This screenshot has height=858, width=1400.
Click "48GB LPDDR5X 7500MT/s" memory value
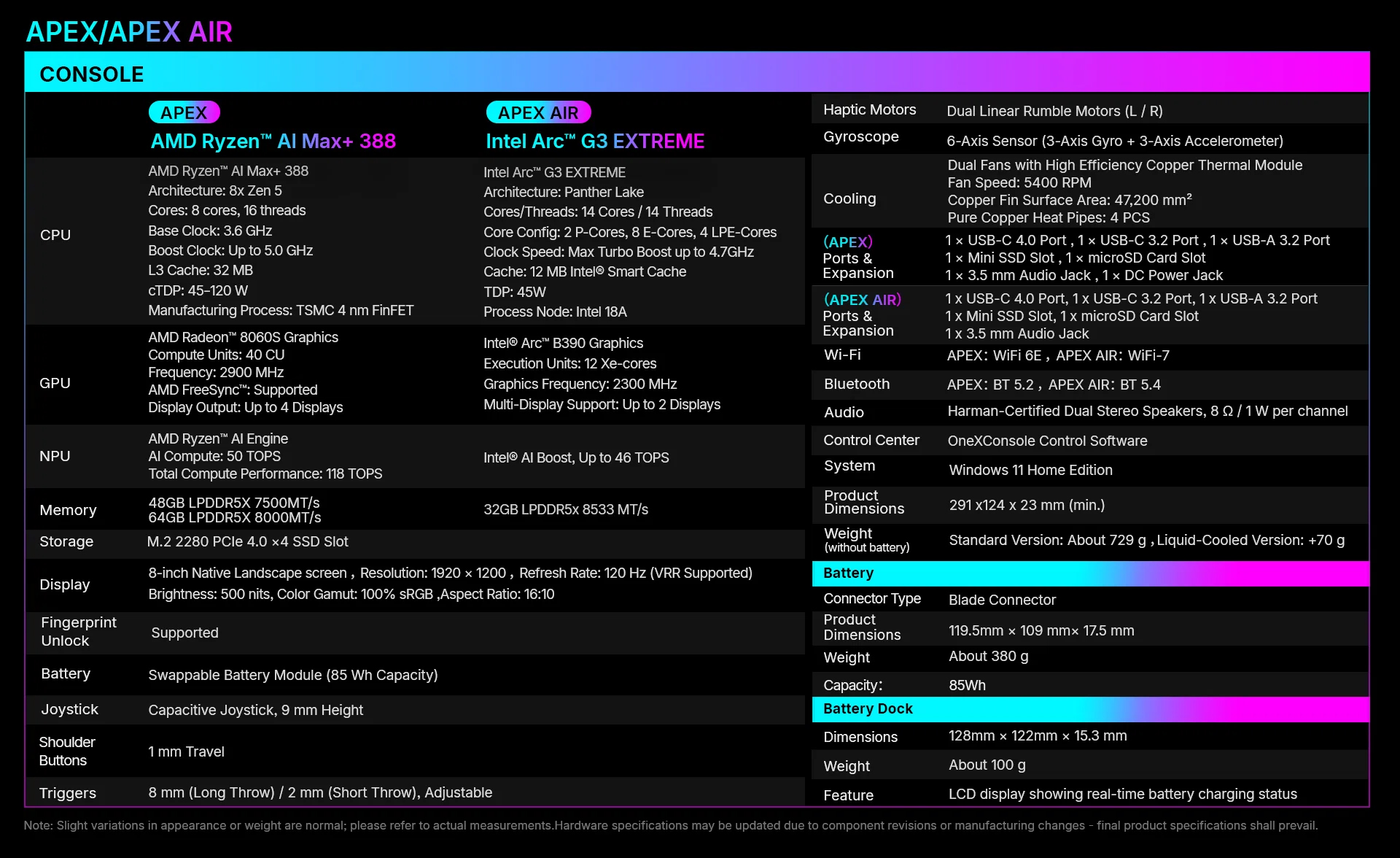[234, 503]
